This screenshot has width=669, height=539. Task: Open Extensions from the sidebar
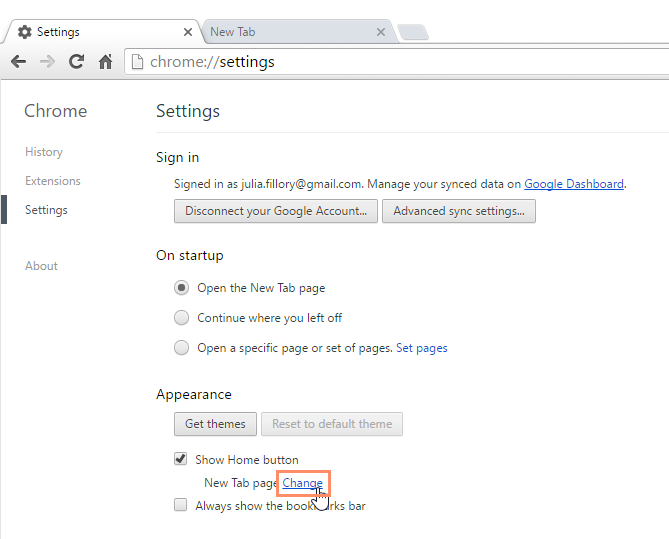pyautogui.click(x=53, y=181)
